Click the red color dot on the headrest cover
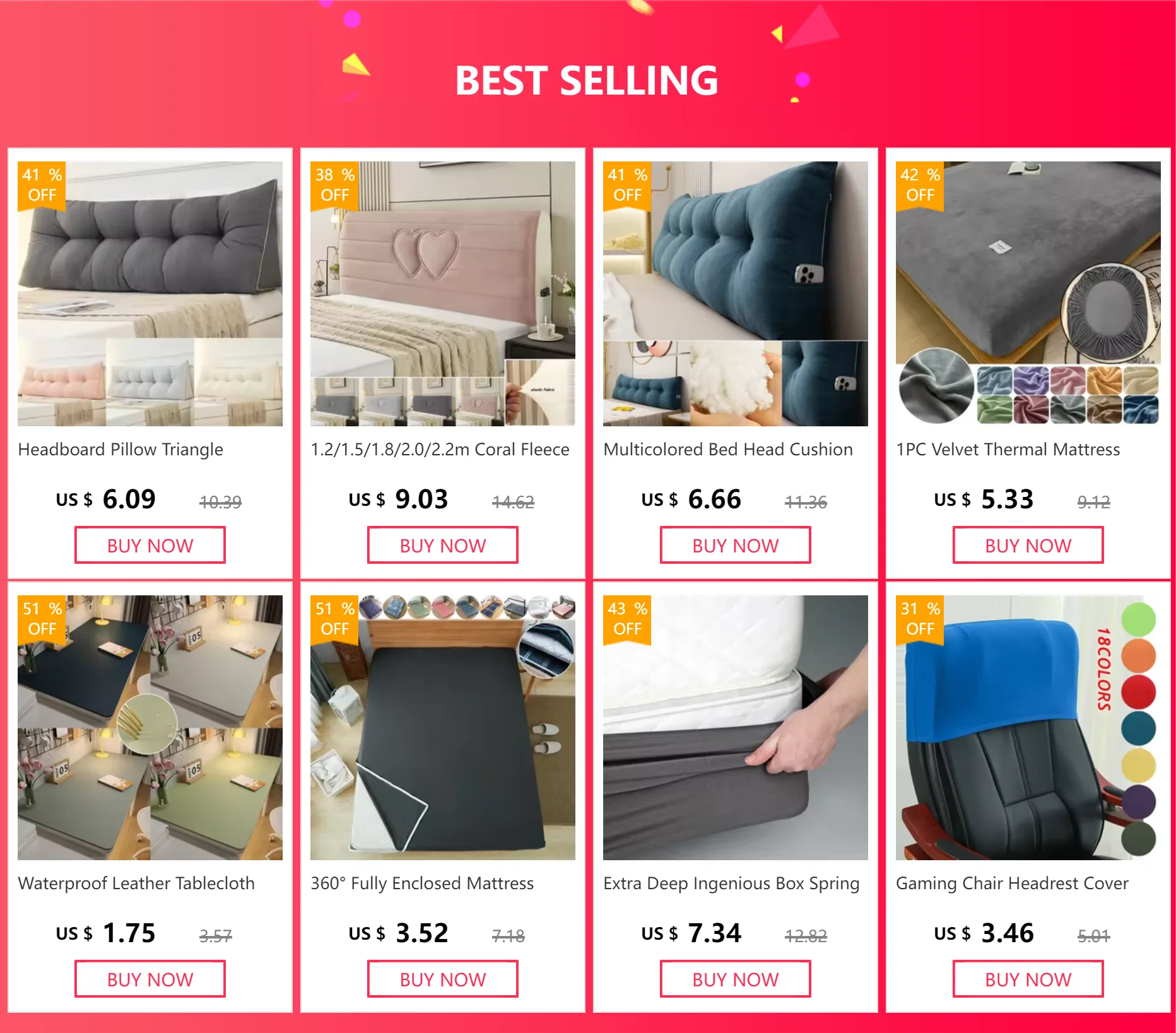 (x=1138, y=692)
